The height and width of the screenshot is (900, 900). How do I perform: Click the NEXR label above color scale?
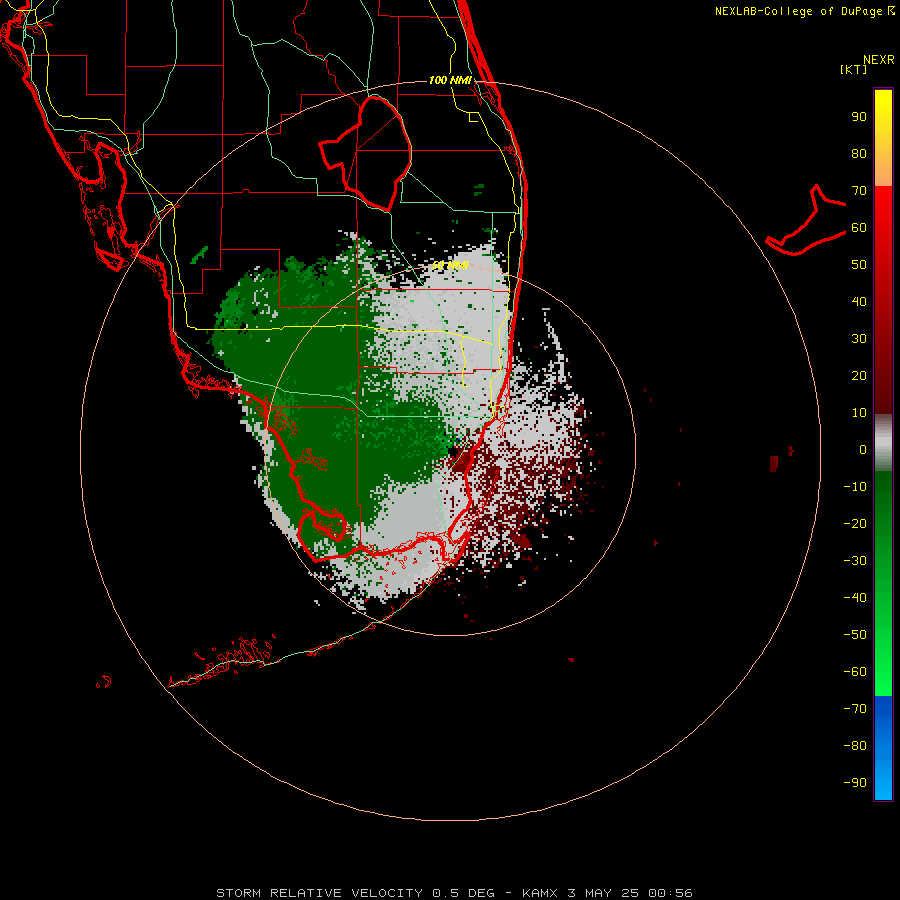tap(879, 60)
